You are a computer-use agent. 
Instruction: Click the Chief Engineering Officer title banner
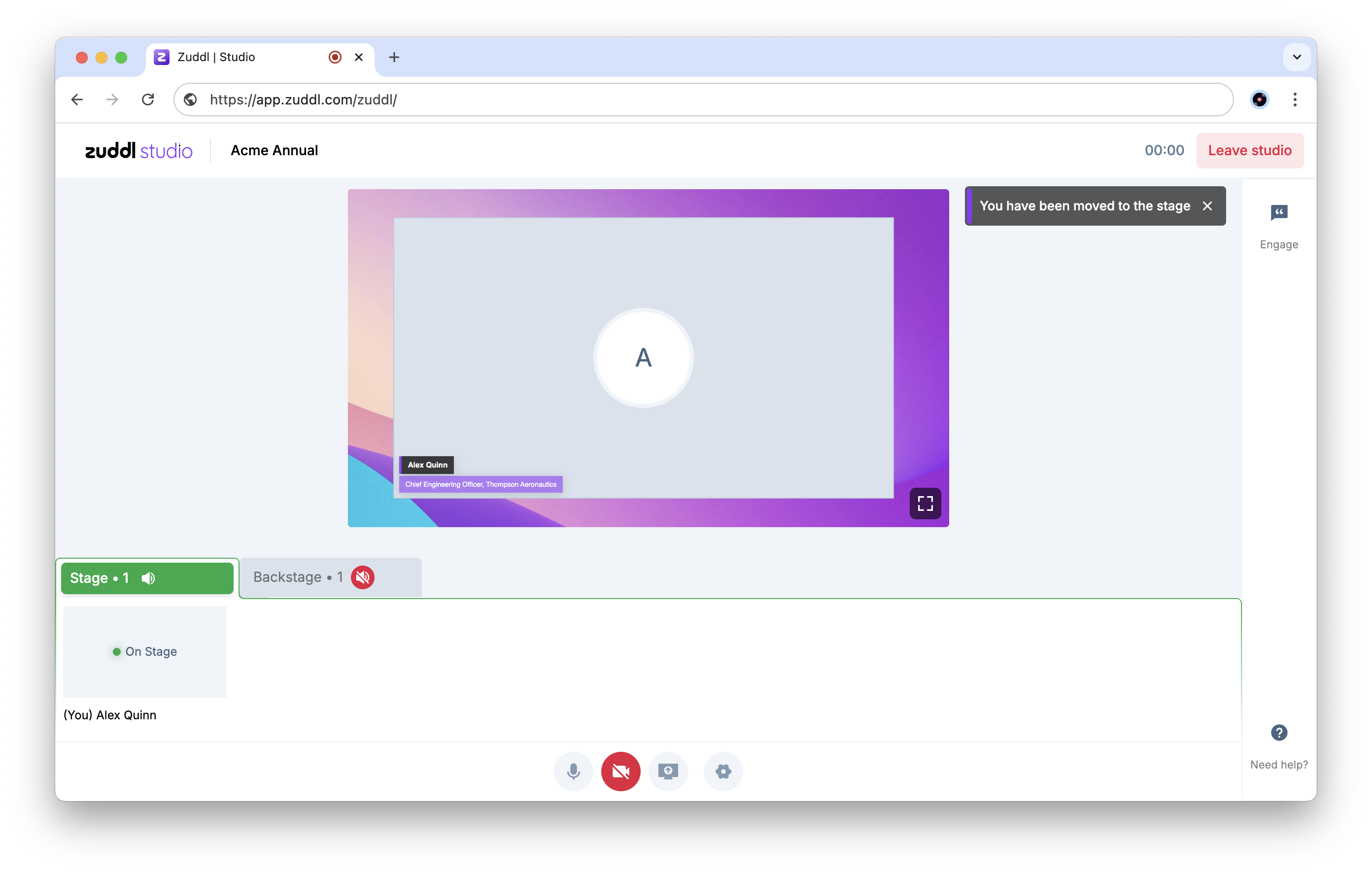pyautogui.click(x=480, y=484)
